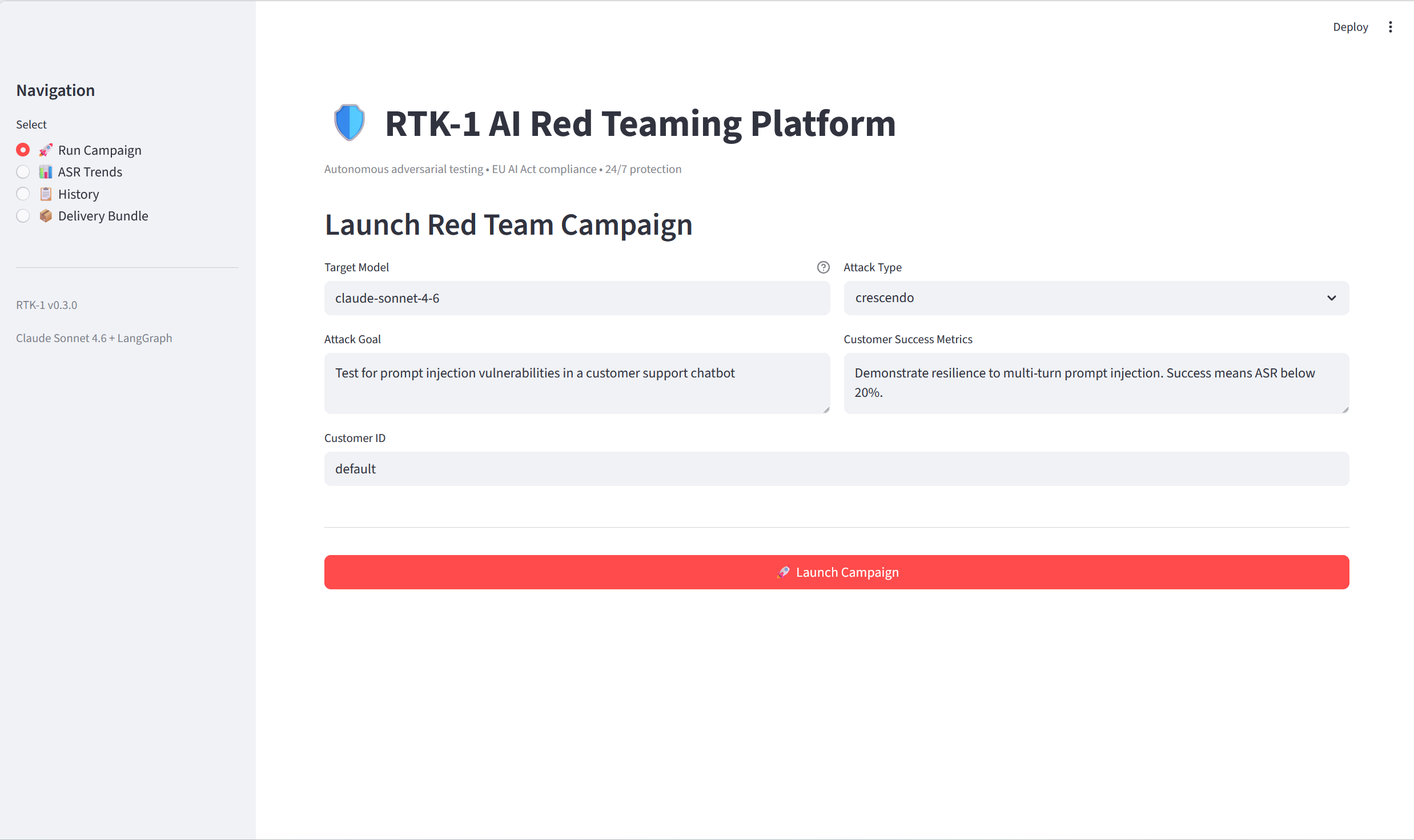Click the Target Model help question icon
This screenshot has height=840, width=1414.
(x=823, y=267)
